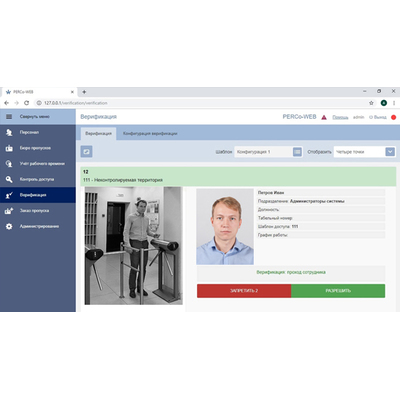Open the Шаблон configuration list button
The image size is (400, 400).
click(297, 152)
